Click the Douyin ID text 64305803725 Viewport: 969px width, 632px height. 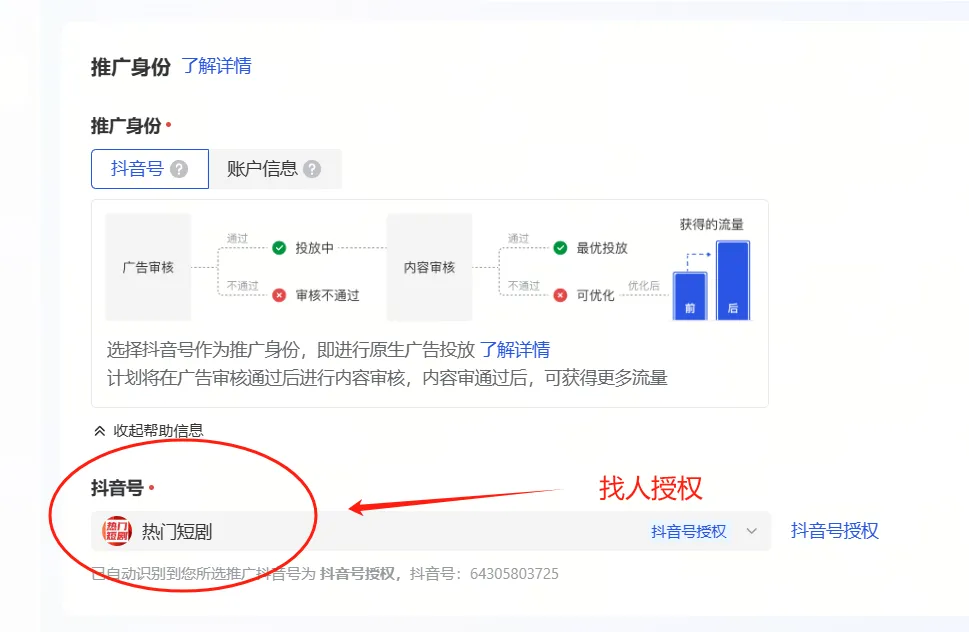(x=514, y=574)
